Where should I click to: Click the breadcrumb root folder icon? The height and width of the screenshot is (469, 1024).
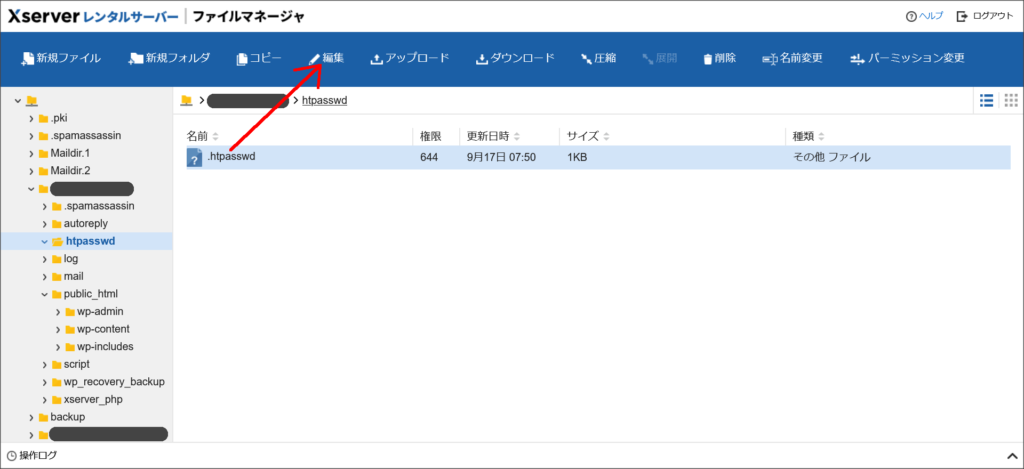click(x=187, y=100)
